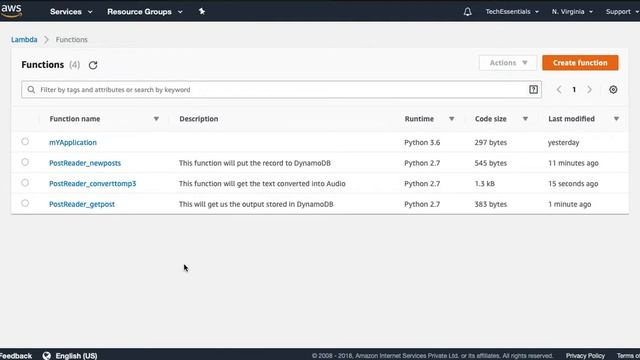Open the Feedback link
The height and width of the screenshot is (360, 640).
pyautogui.click(x=16, y=356)
